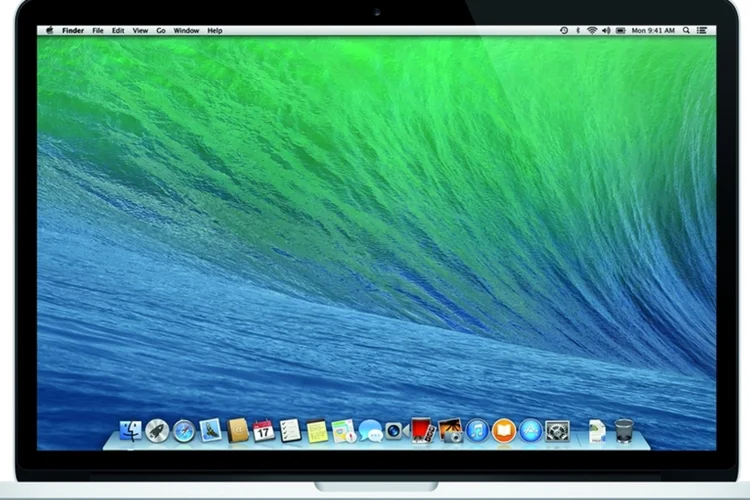Open Notification Center list icon
The height and width of the screenshot is (500, 750).
[x=702, y=30]
